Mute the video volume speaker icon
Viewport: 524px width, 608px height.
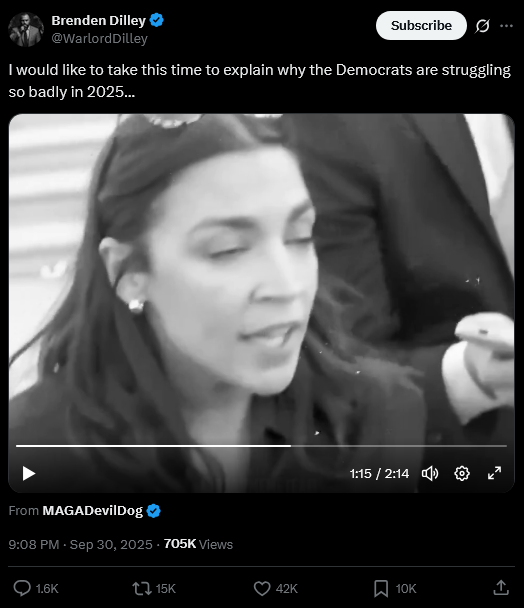click(x=430, y=473)
